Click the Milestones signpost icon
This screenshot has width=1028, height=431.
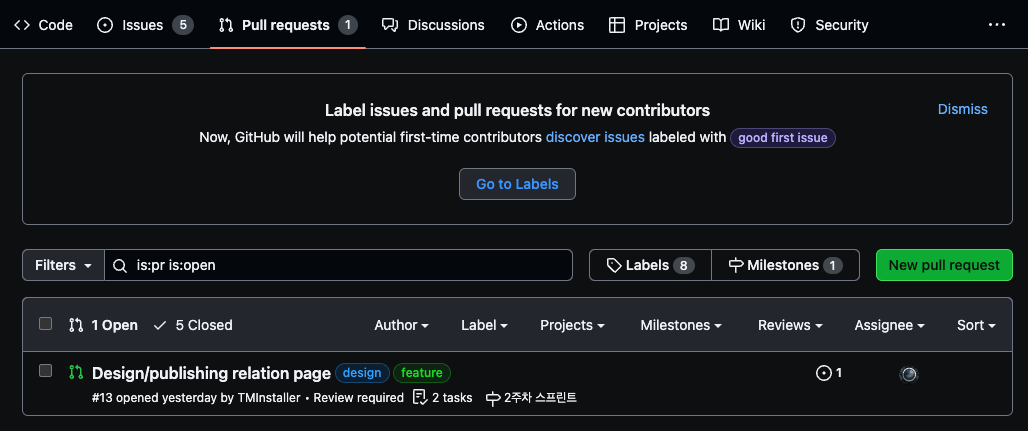tap(736, 266)
